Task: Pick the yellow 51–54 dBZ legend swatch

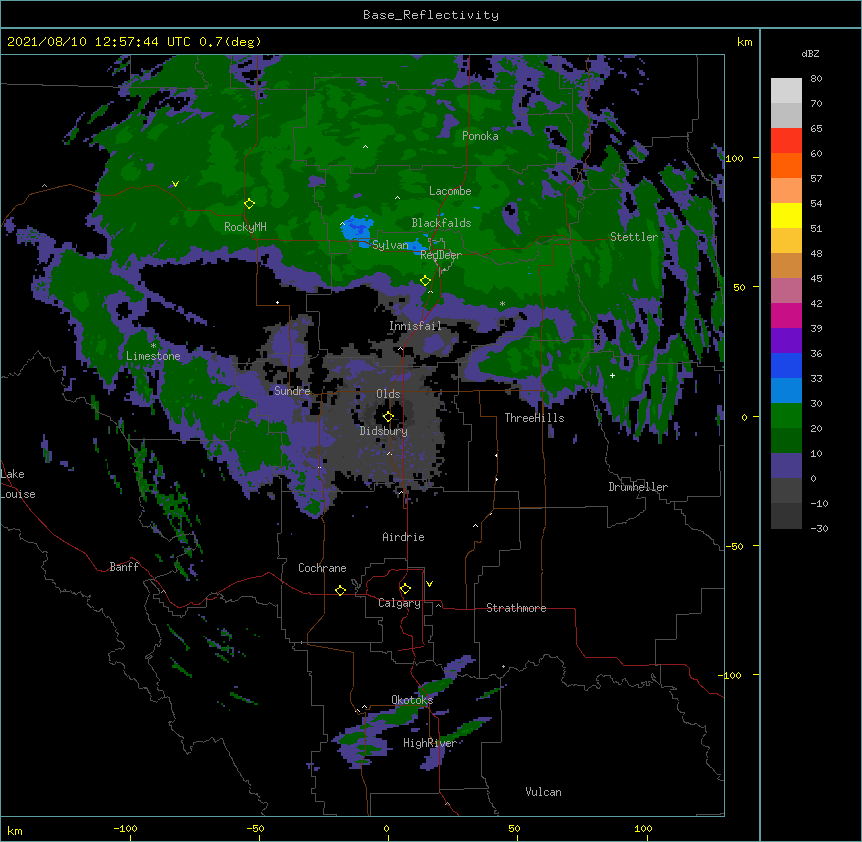Action: click(786, 215)
